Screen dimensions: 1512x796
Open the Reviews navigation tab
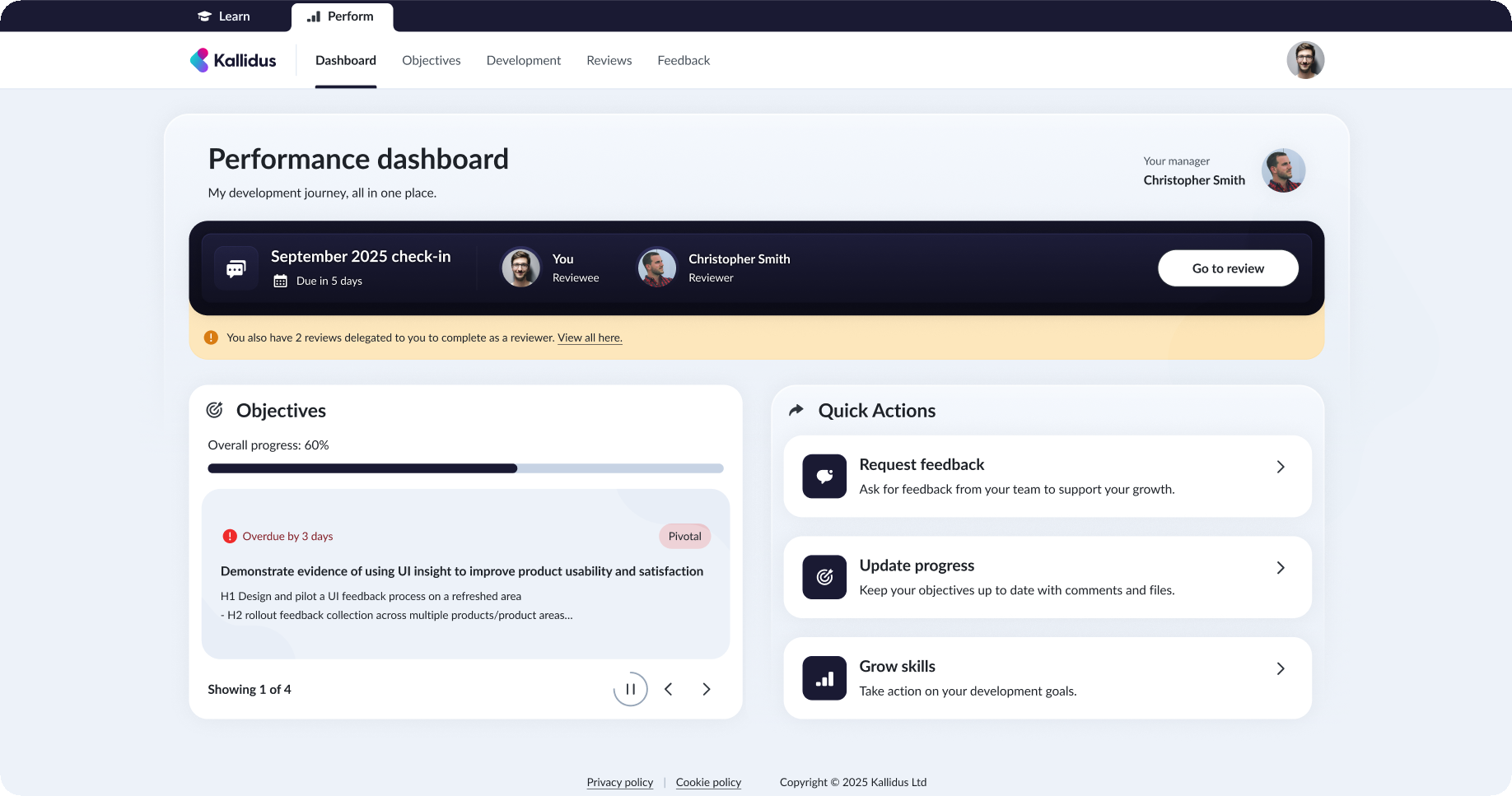609,60
